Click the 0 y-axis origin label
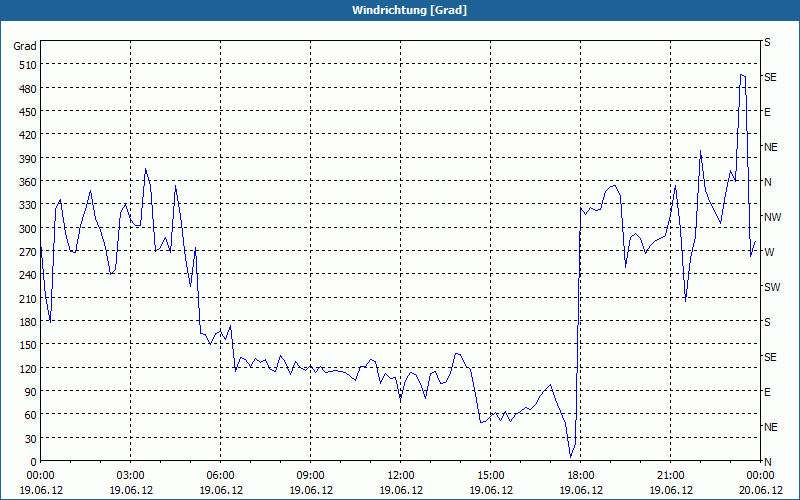800x500 pixels. [34, 462]
